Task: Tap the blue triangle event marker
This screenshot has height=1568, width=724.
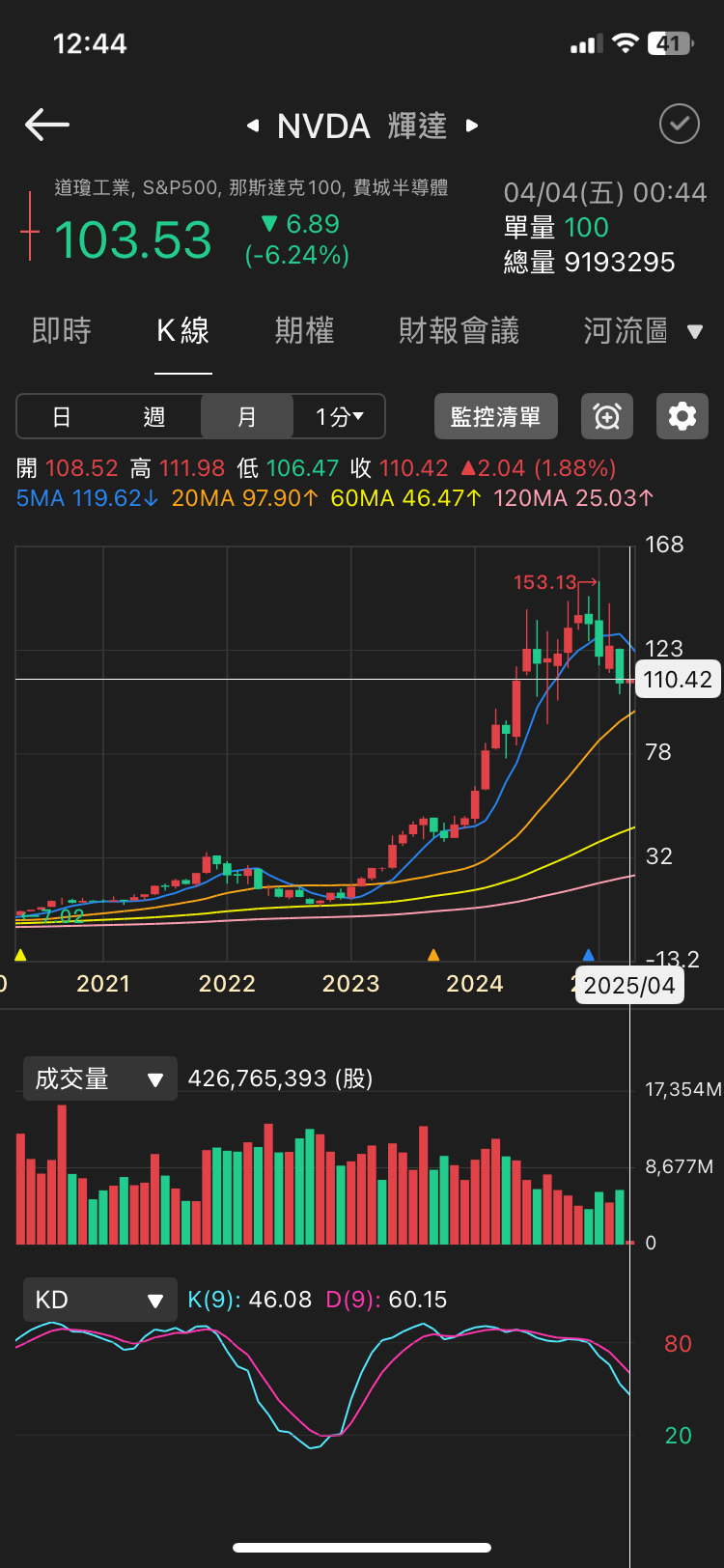Action: [589, 955]
